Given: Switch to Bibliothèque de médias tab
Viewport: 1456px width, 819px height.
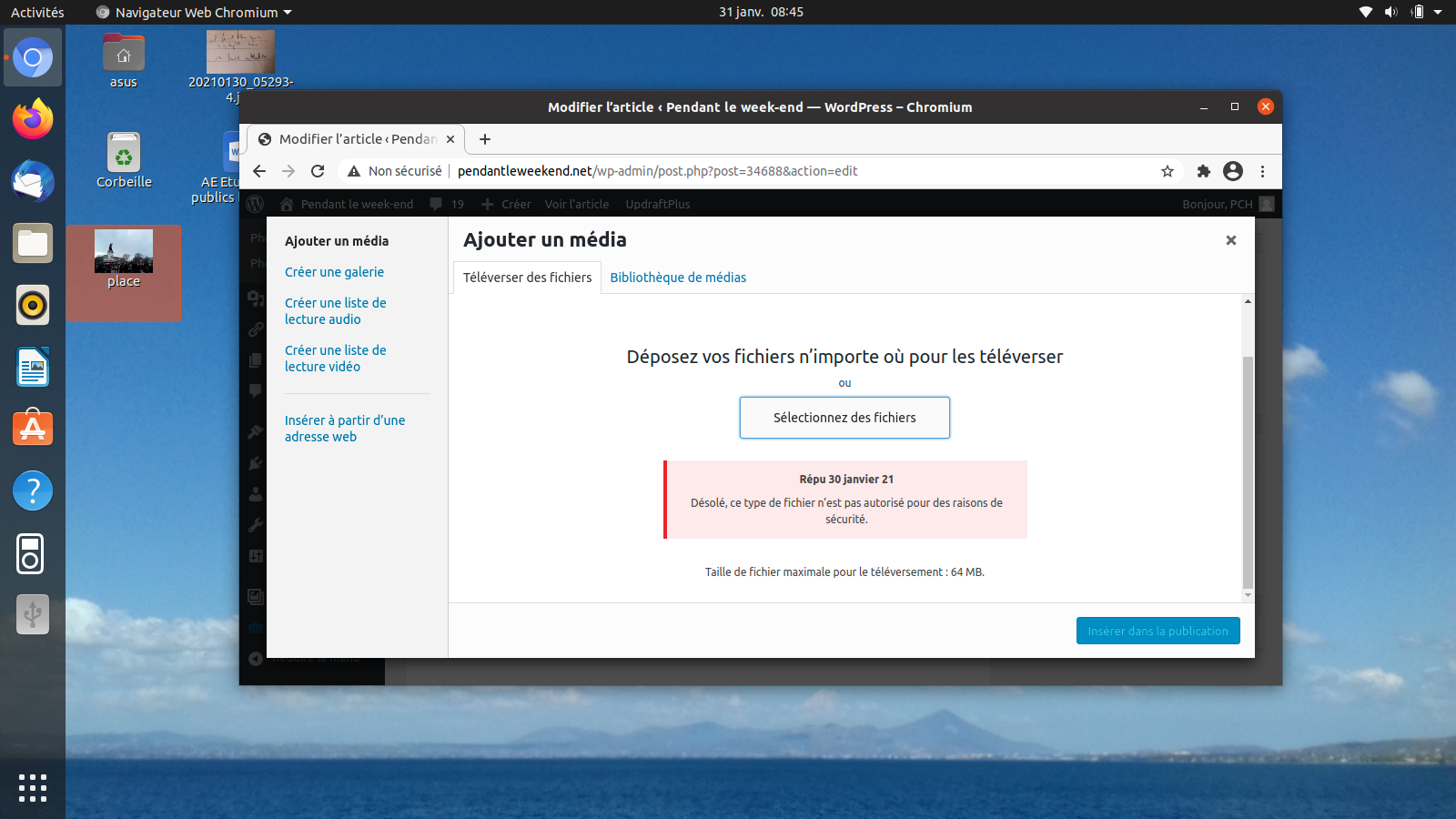Looking at the screenshot, I should pyautogui.click(x=678, y=278).
